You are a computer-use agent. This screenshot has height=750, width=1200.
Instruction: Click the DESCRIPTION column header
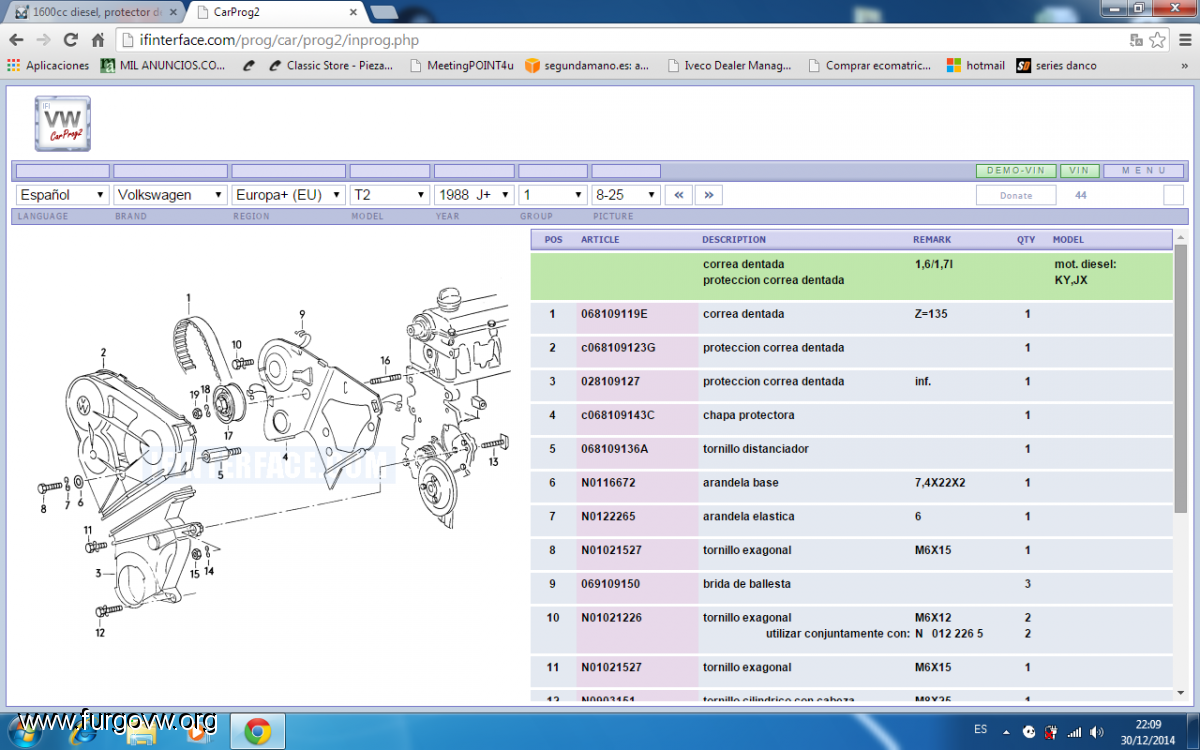pyautogui.click(x=734, y=240)
